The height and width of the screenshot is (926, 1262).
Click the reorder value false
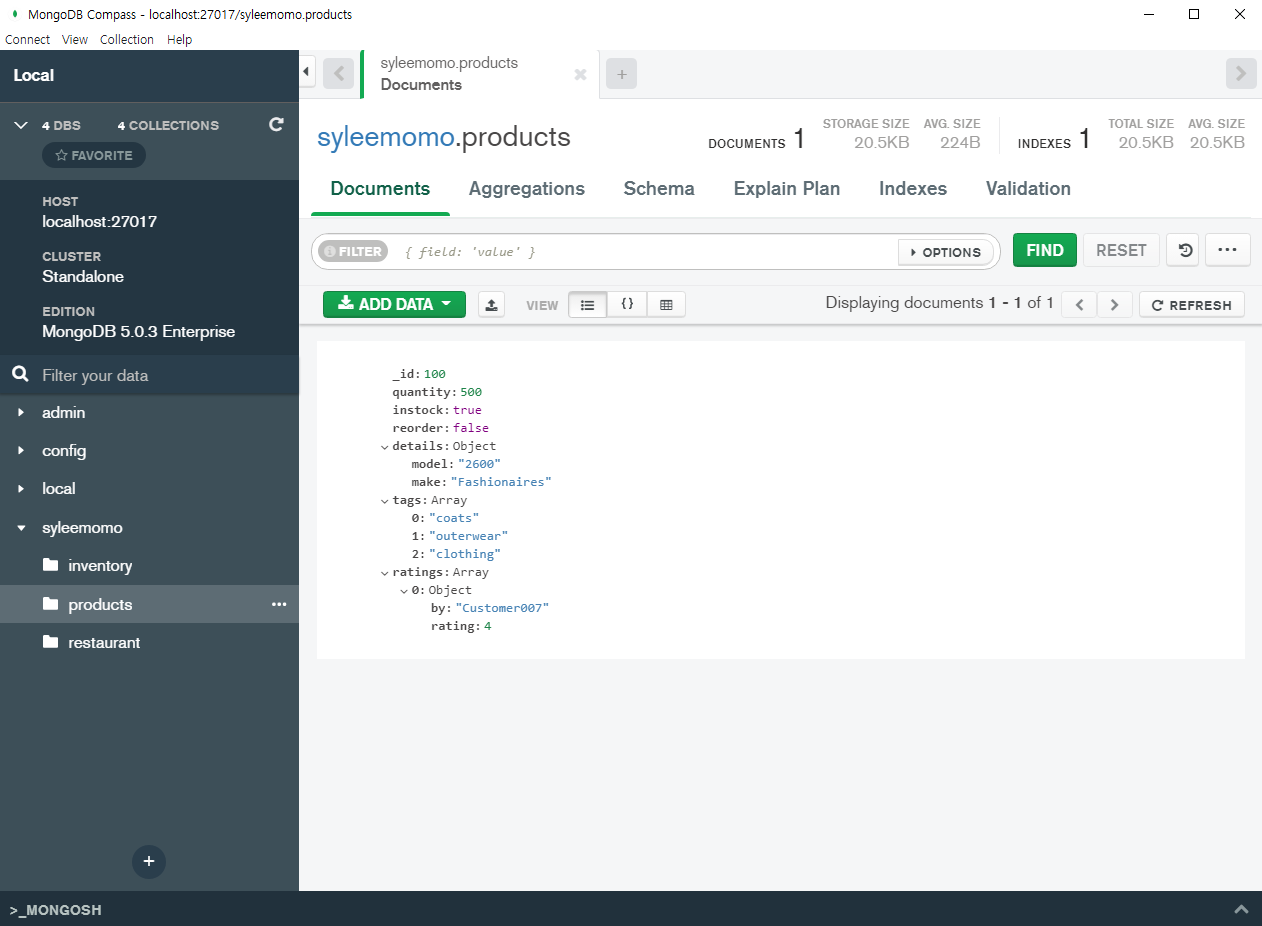471,428
